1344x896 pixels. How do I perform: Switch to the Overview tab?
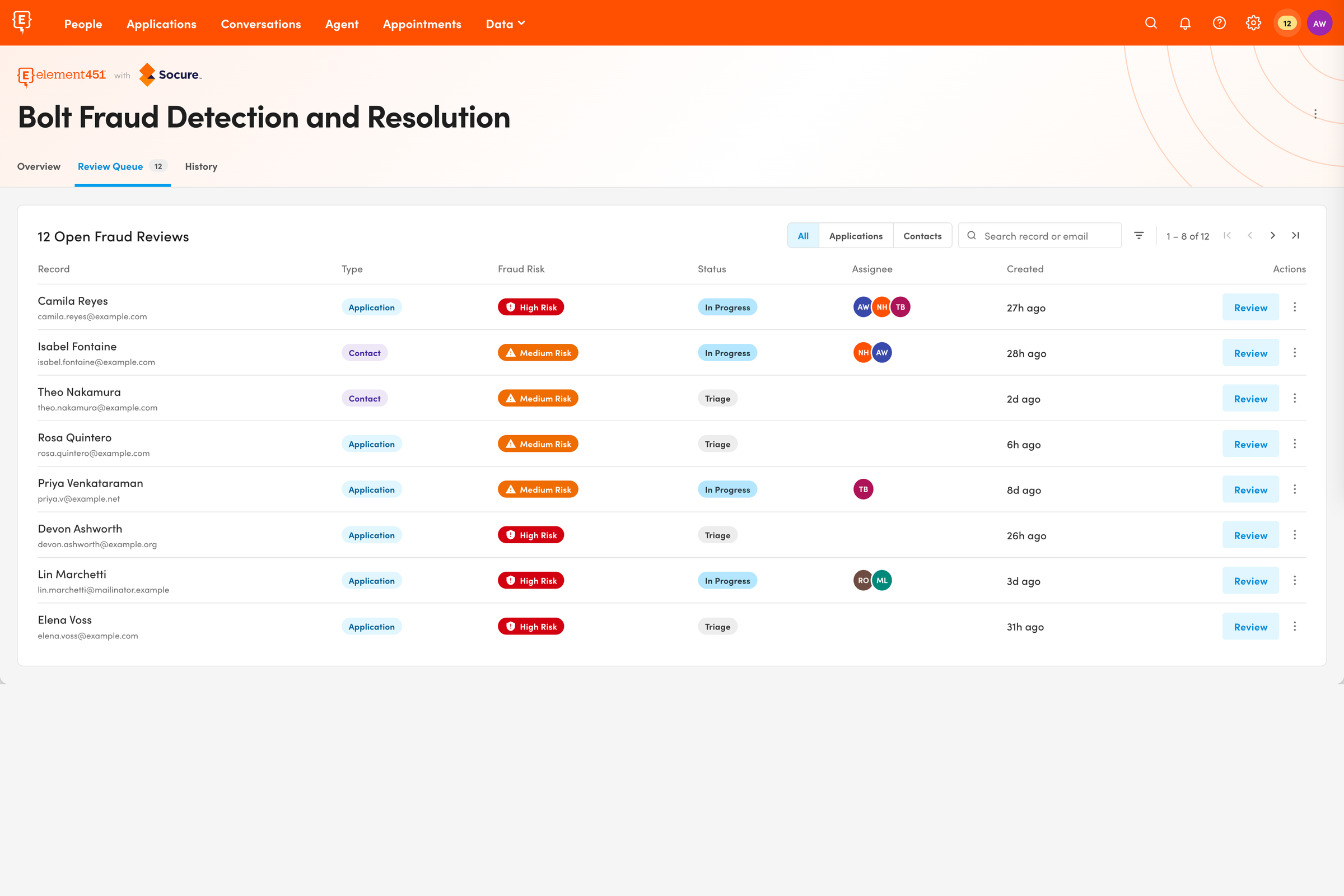pyautogui.click(x=39, y=166)
